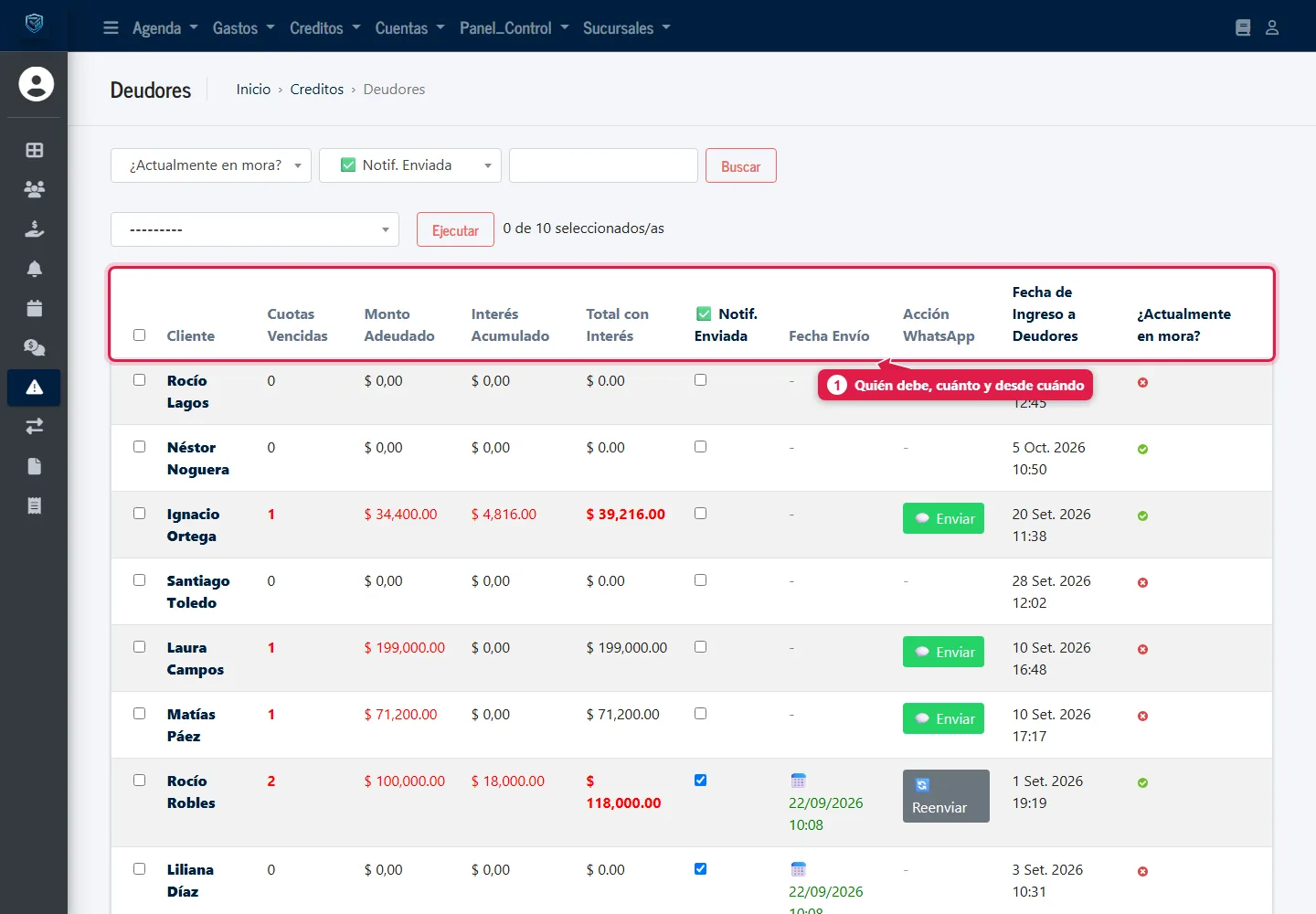
Task: Click red mora status icon for Laura Campos
Action: pos(1142,650)
